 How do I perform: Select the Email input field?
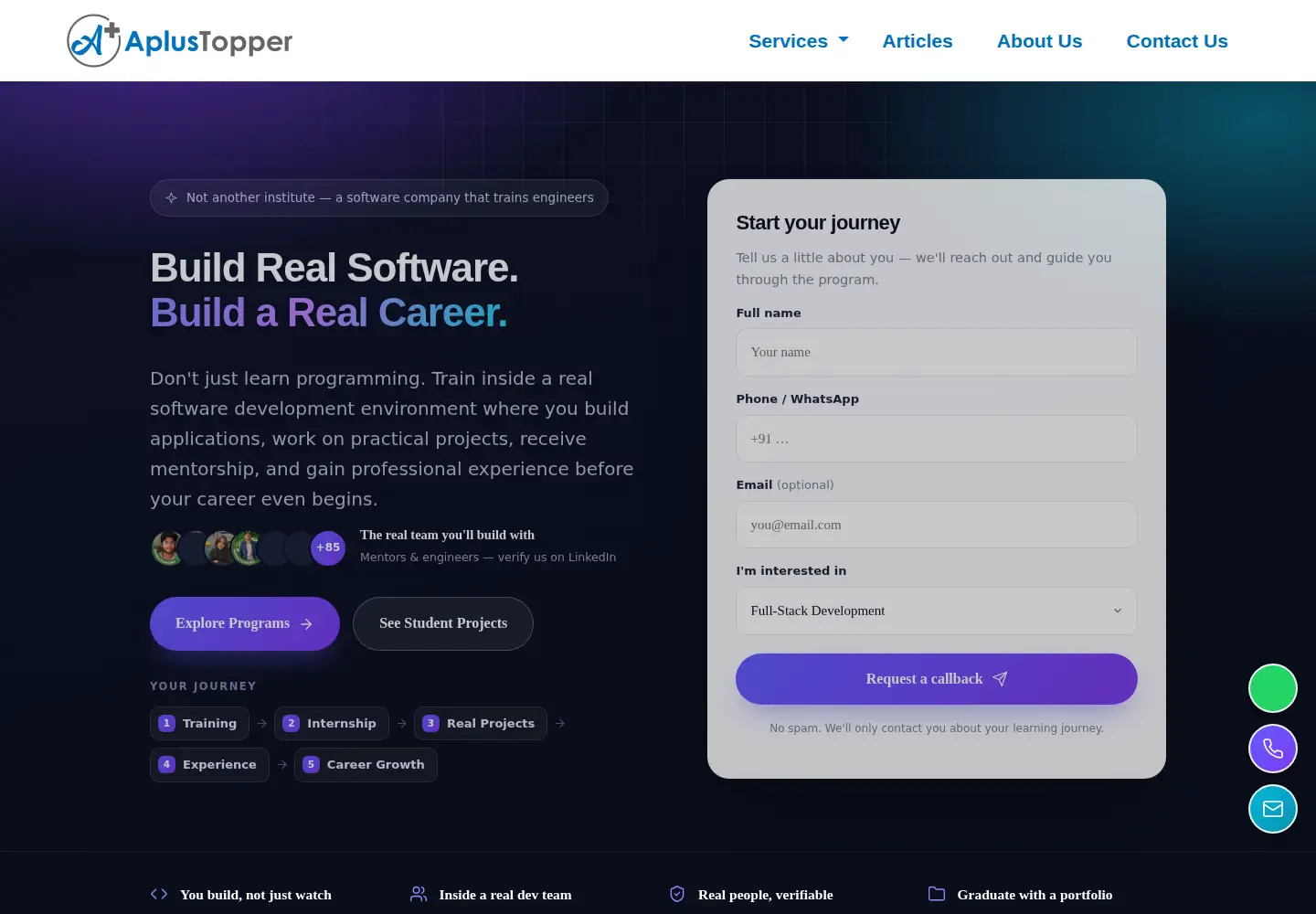[937, 525]
